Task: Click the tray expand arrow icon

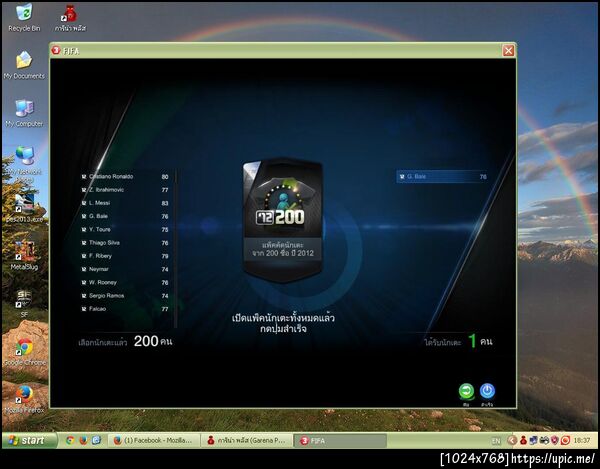Action: [512, 441]
